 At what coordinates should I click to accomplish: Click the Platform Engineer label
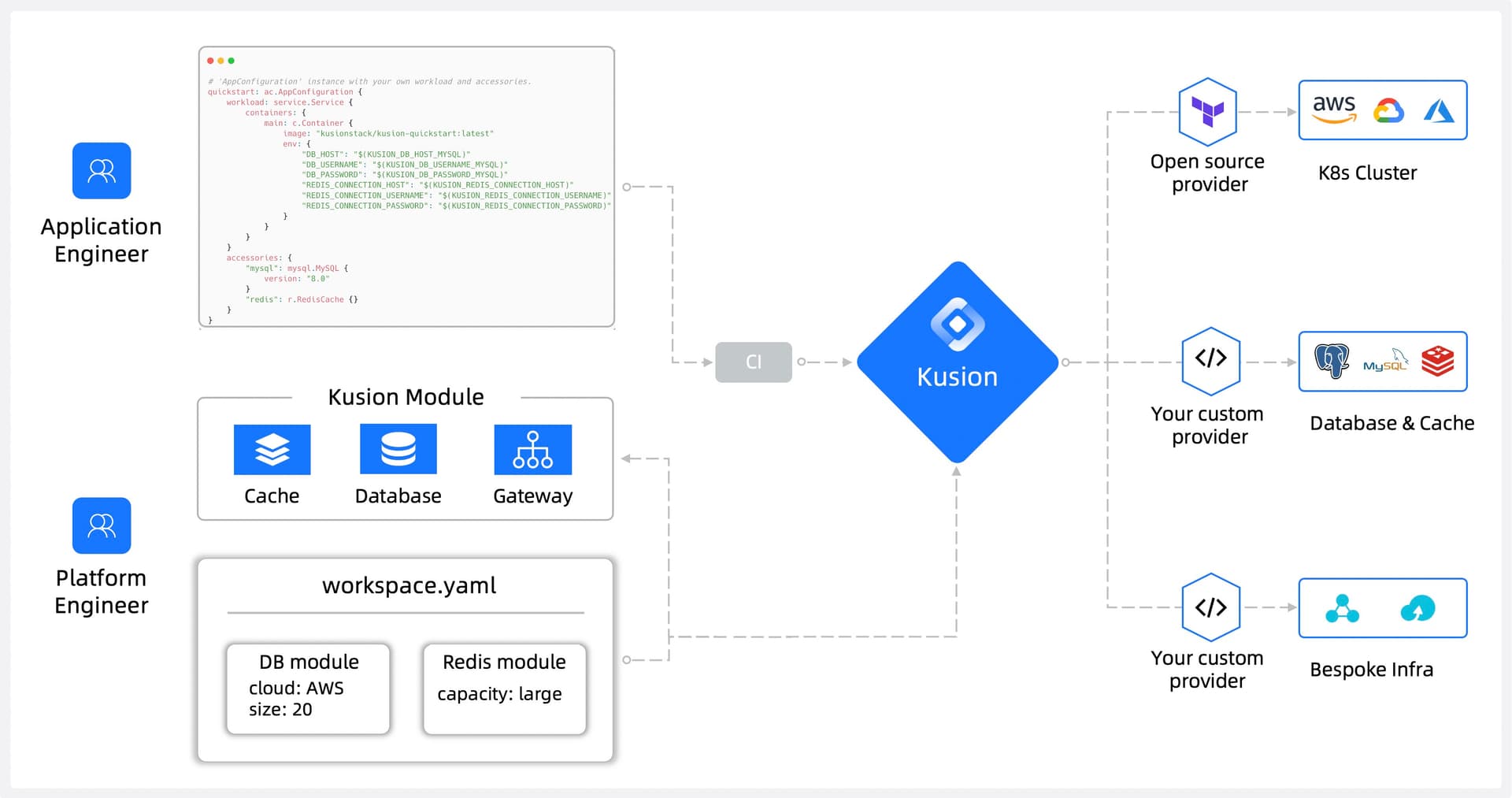[101, 592]
